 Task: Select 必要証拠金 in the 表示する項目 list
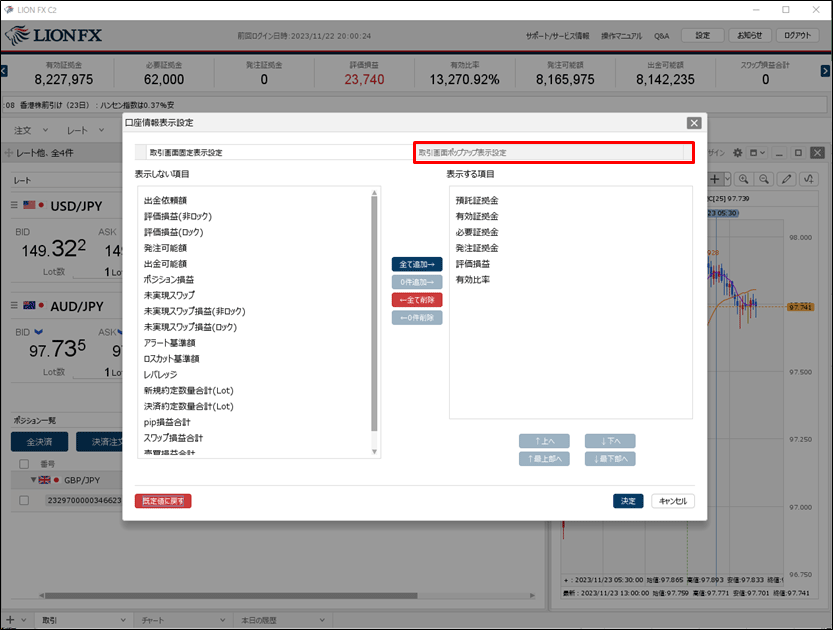click(x=477, y=232)
